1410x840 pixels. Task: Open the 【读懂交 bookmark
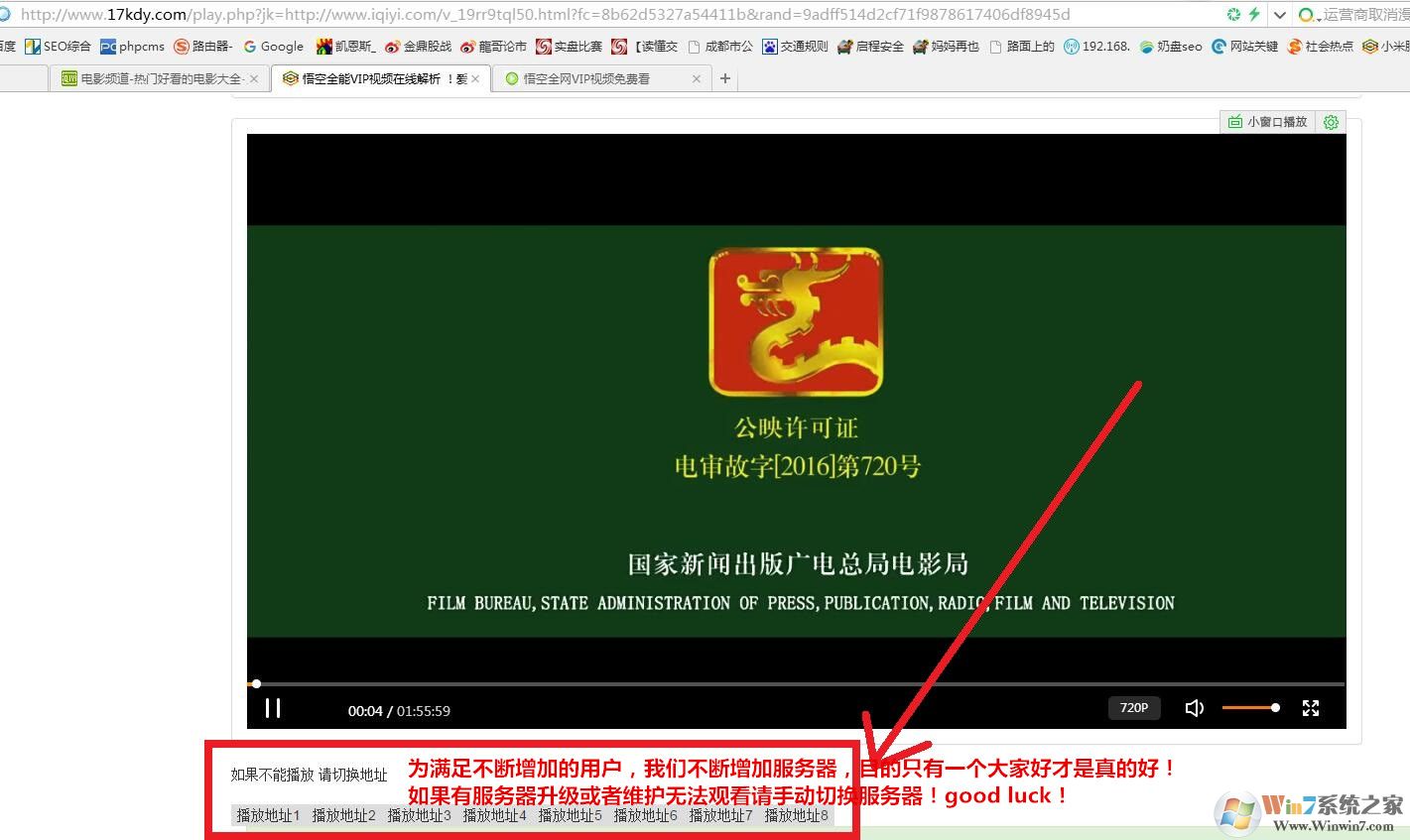pos(645,47)
